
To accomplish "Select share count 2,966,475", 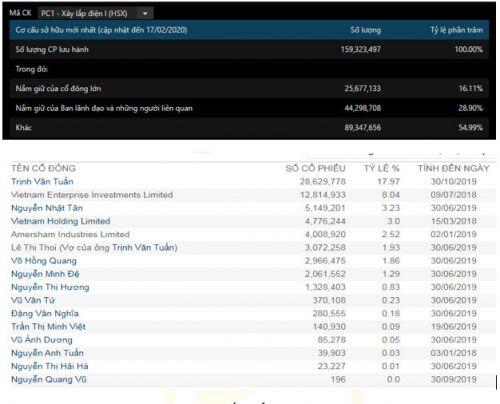I will 325,261.
